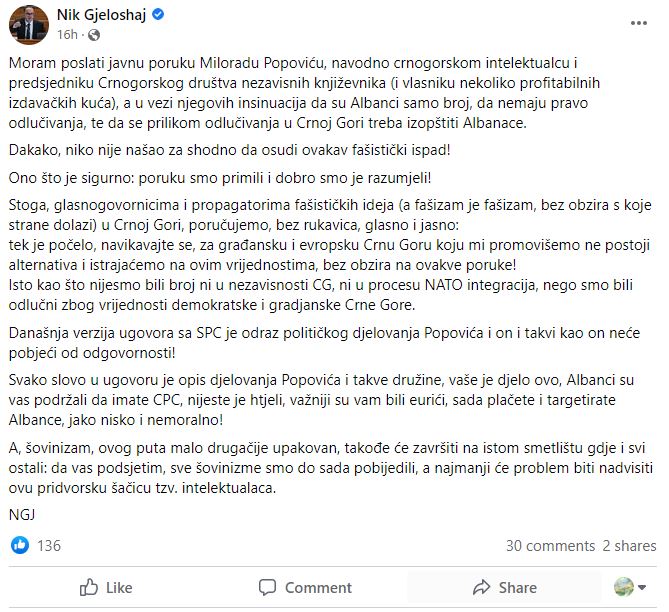Click the blue like reaction icon
This screenshot has width=669, height=612.
(20, 545)
